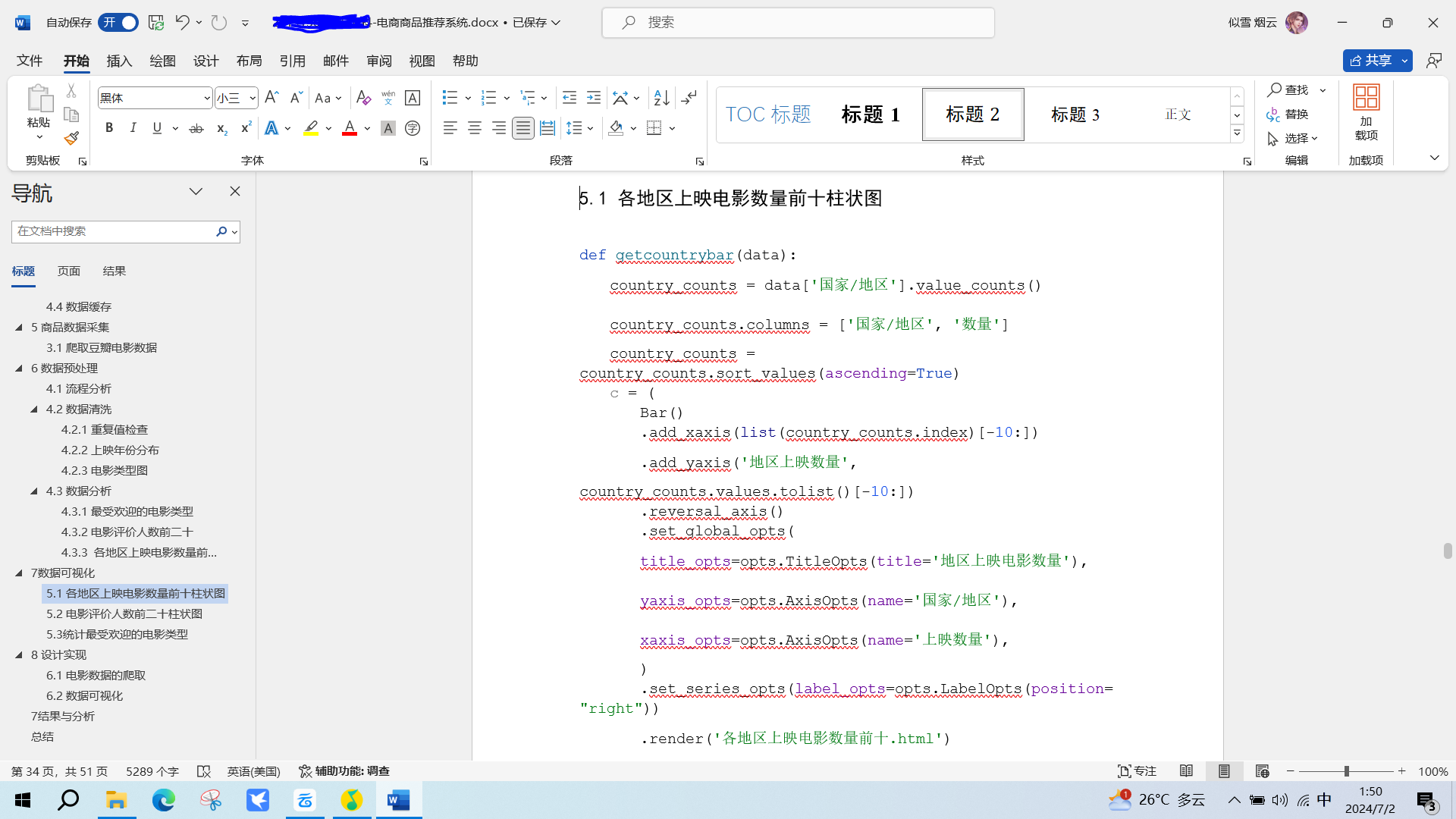1456x819 pixels.
Task: Switch to 页面 navigation tab
Action: point(68,271)
